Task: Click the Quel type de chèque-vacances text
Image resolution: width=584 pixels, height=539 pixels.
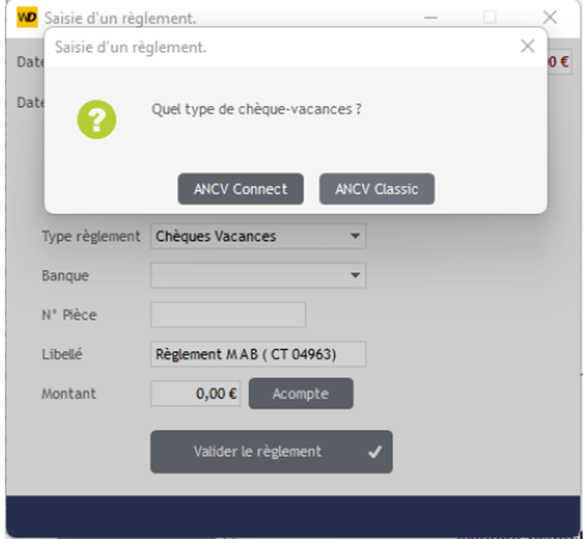Action: (x=256, y=110)
